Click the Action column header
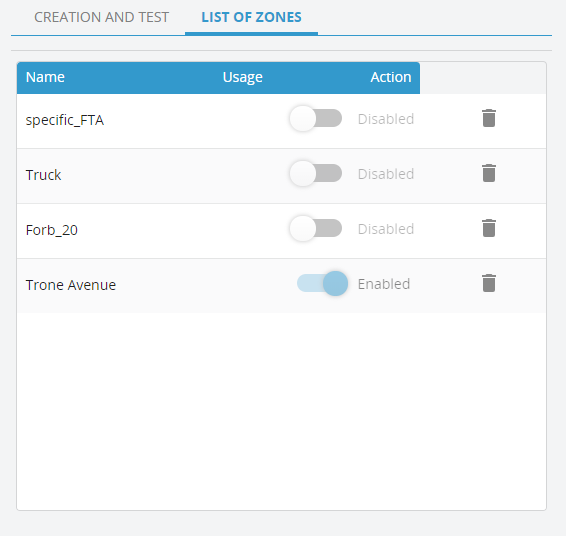This screenshot has height=536, width=566. point(391,77)
